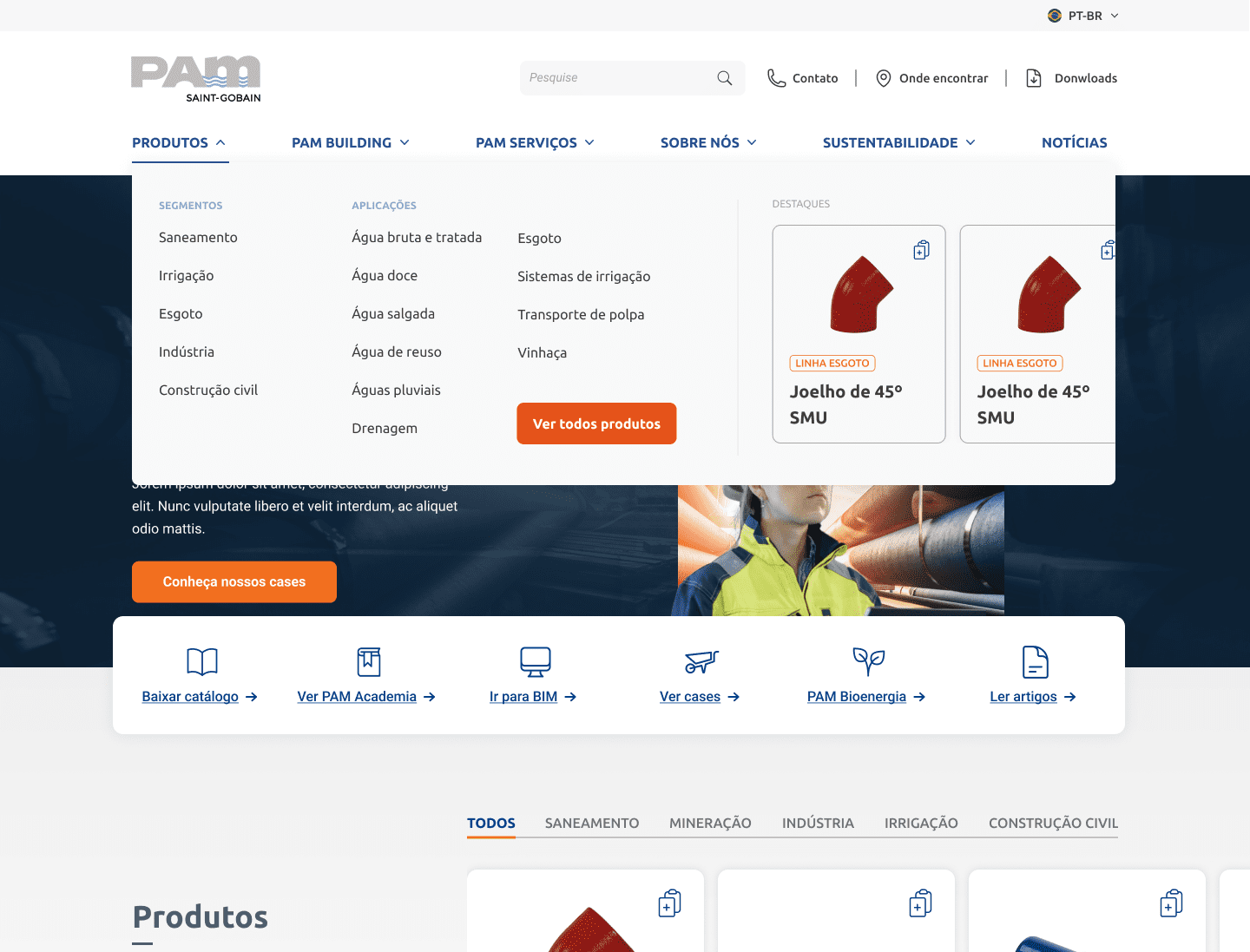Select Construção civil segment

(208, 390)
